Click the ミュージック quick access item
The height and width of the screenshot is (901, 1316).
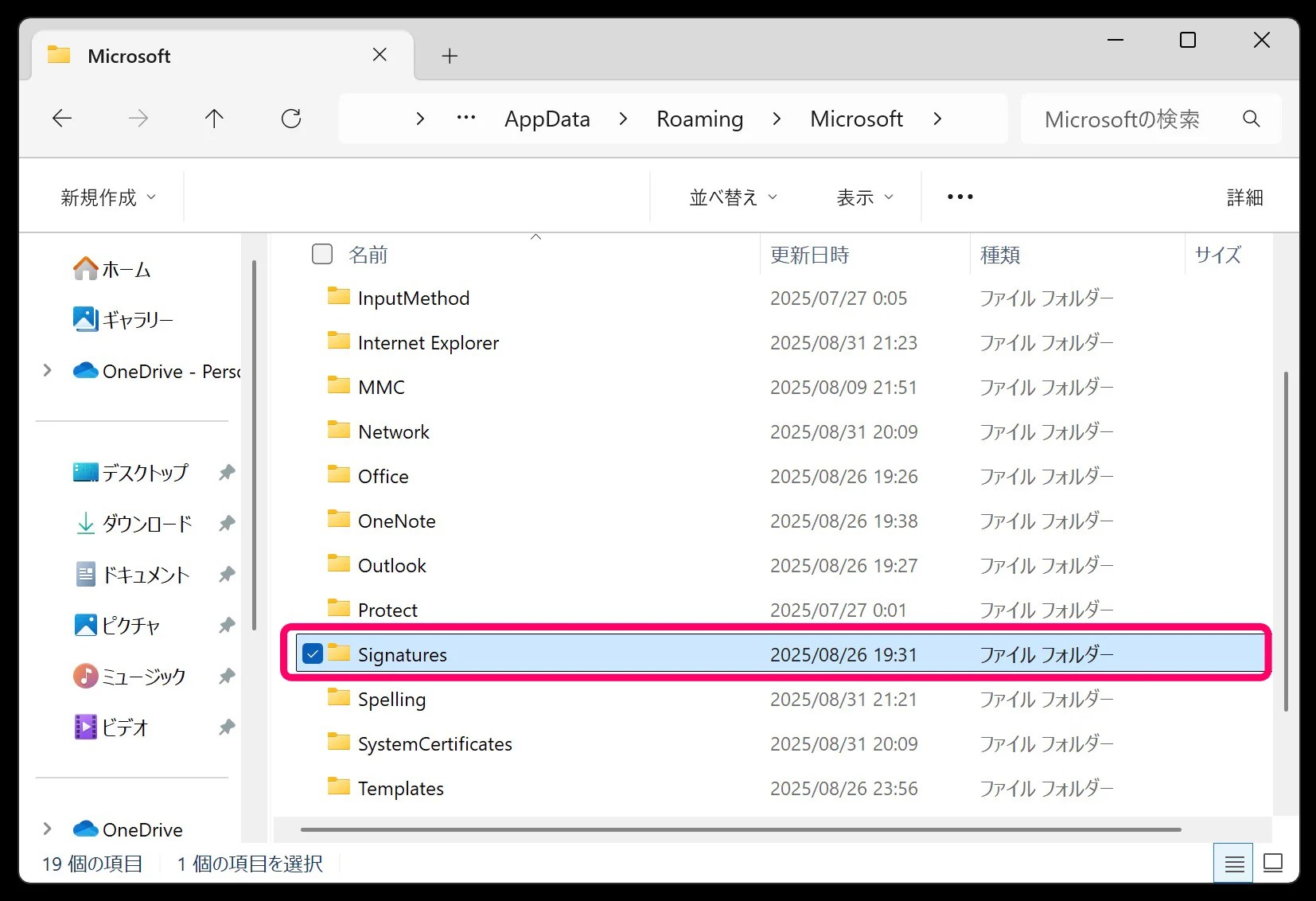[x=130, y=677]
